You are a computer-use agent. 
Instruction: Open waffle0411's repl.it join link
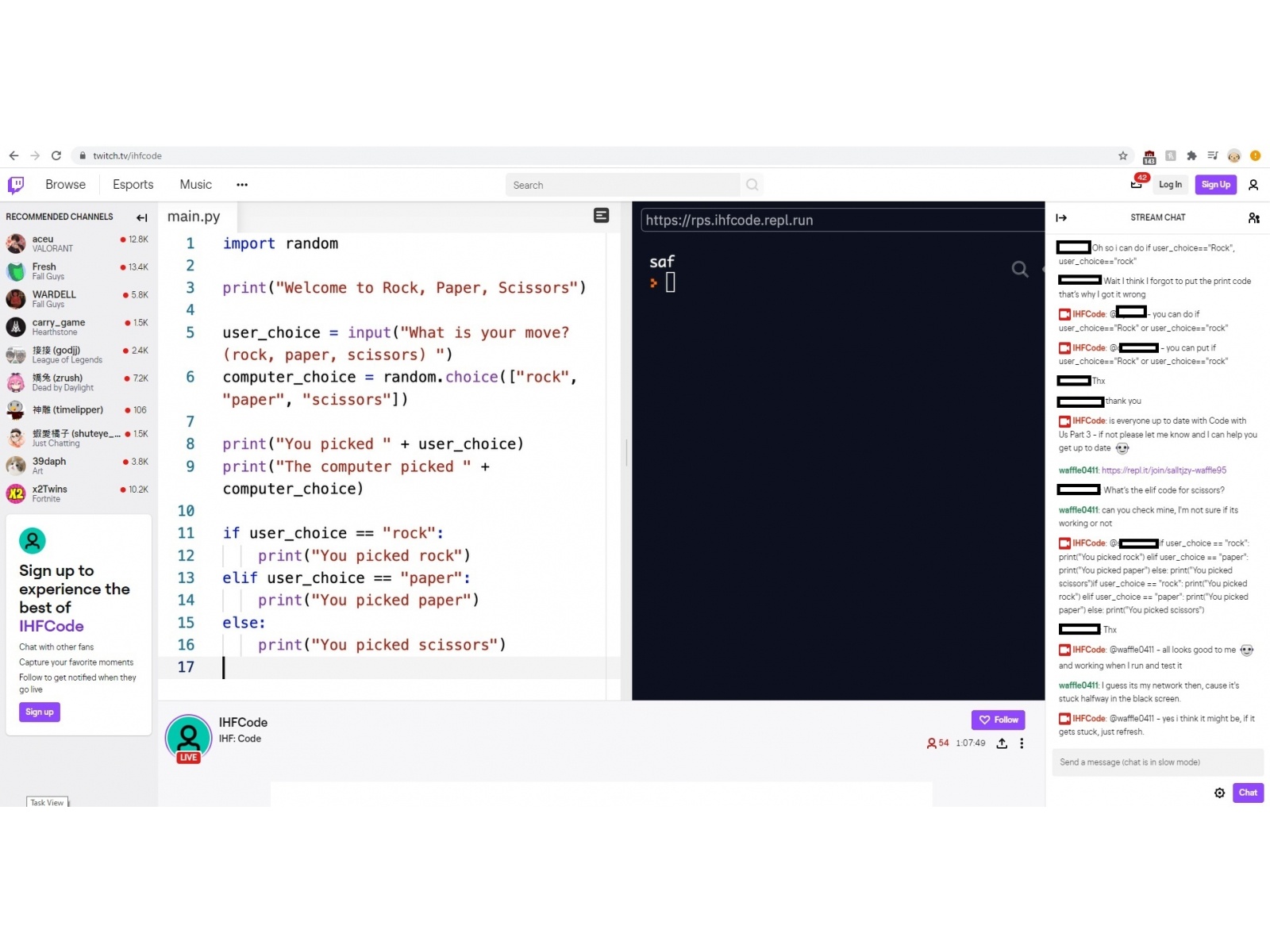pos(1163,470)
